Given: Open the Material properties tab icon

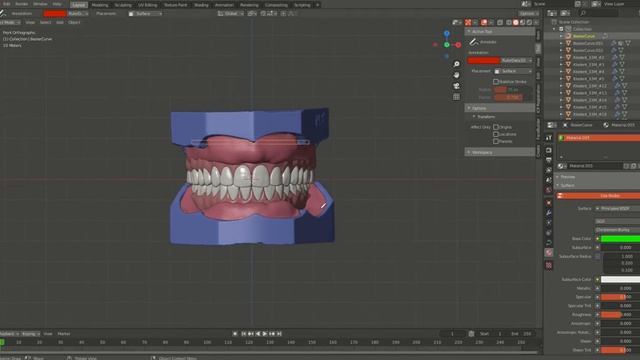Looking at the screenshot, I should pos(549,253).
